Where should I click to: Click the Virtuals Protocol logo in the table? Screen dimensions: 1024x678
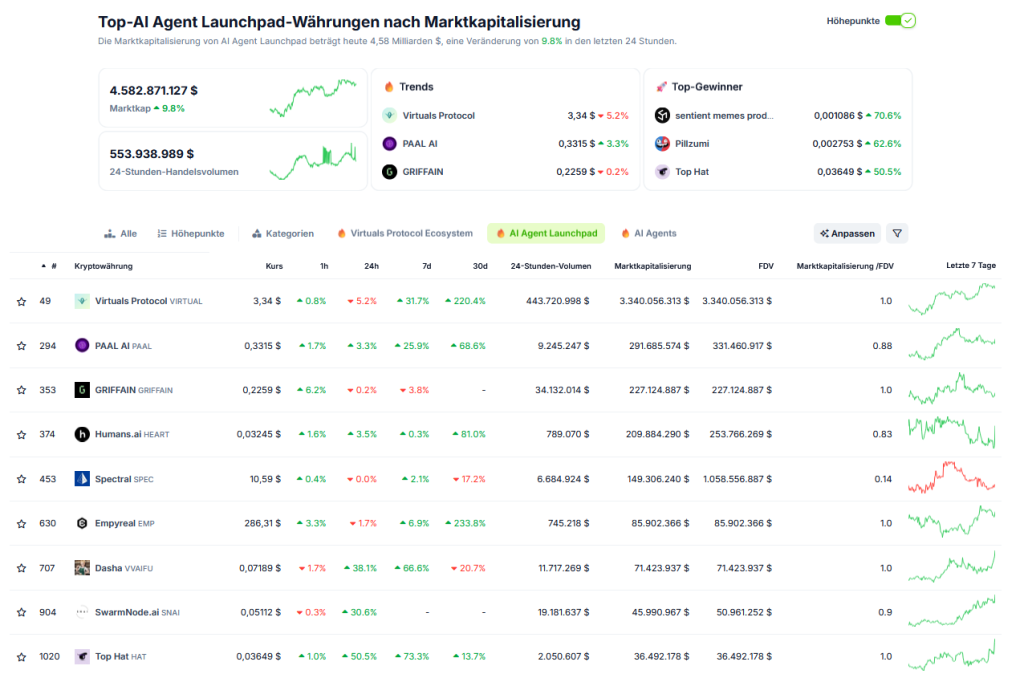82,301
